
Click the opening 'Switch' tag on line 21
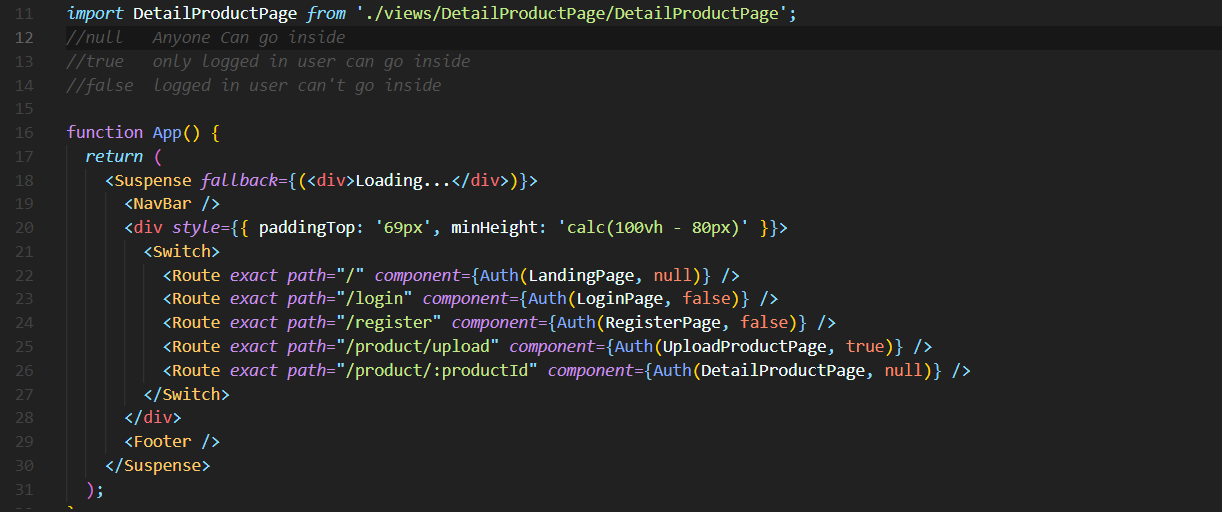[x=182, y=252]
